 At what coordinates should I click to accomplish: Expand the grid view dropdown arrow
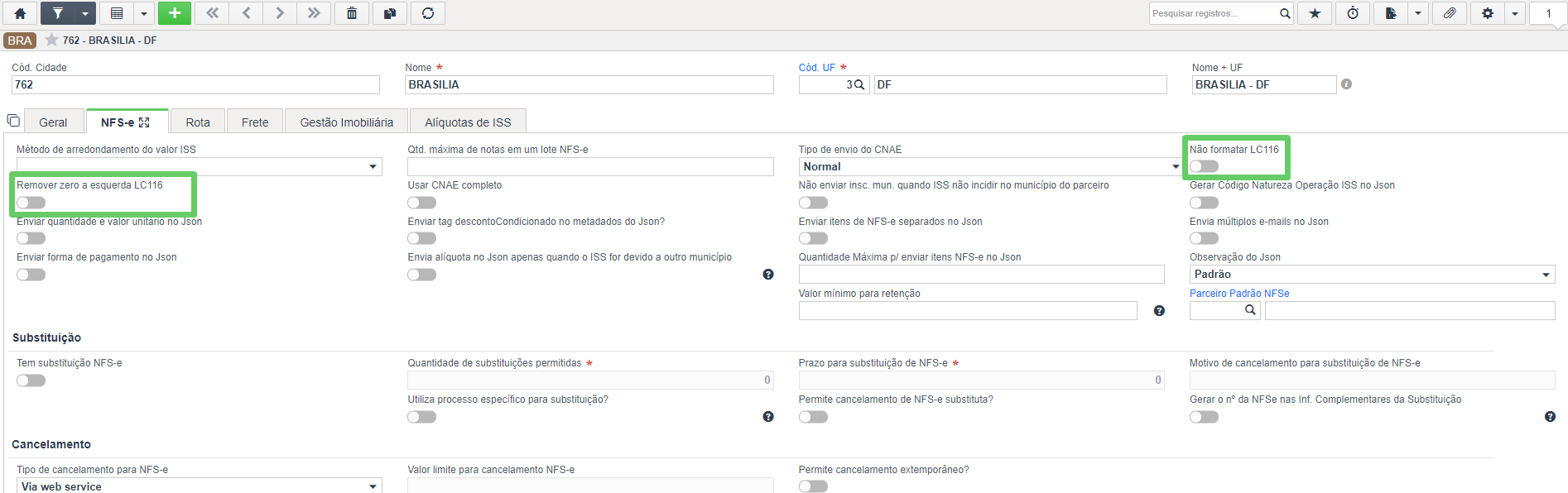click(x=143, y=13)
